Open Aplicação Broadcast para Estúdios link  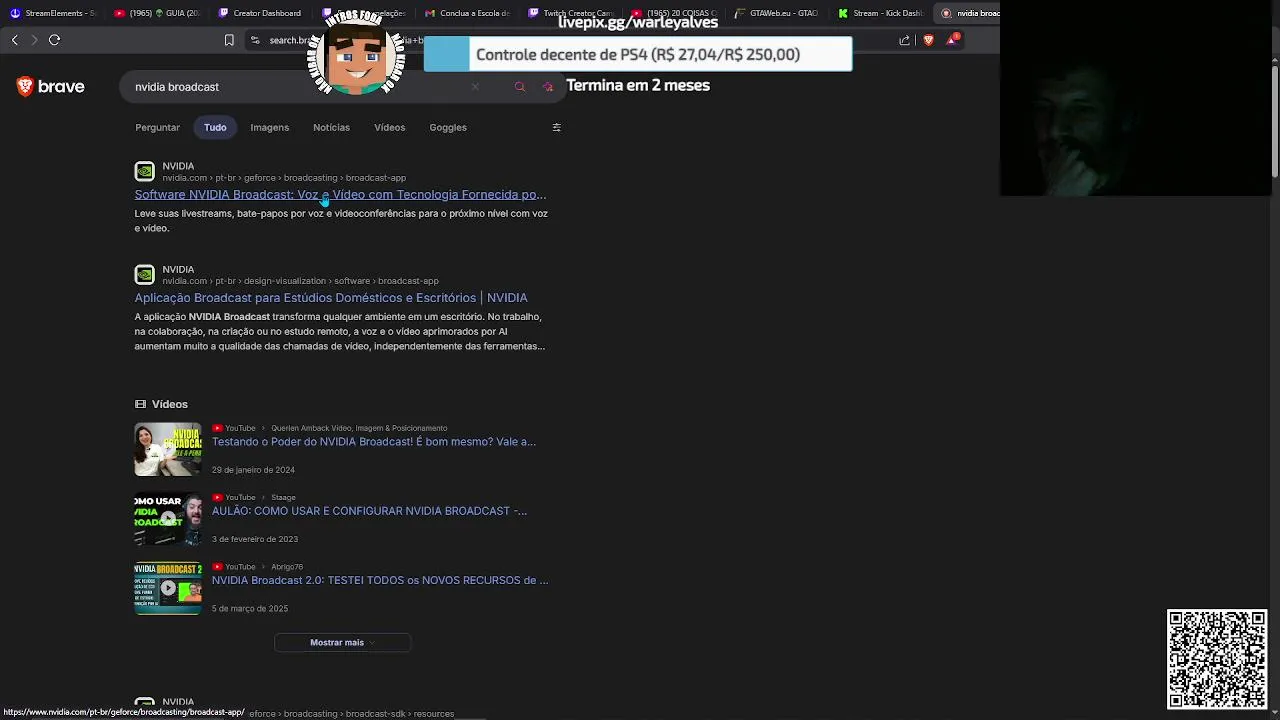(331, 298)
